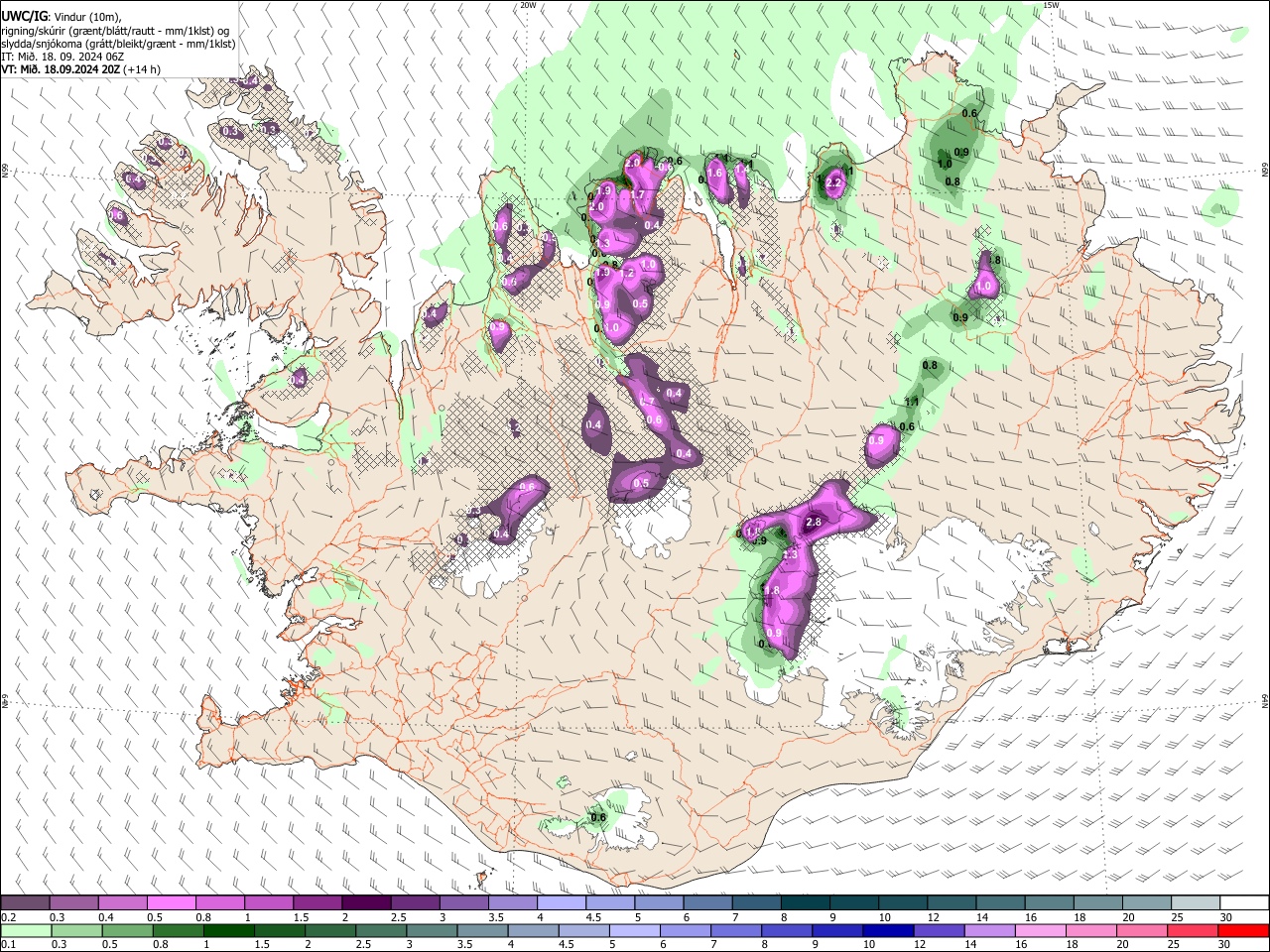Screen dimensions: 1270x952
Task: Click the '20W' longitude label
Action: coord(528,5)
